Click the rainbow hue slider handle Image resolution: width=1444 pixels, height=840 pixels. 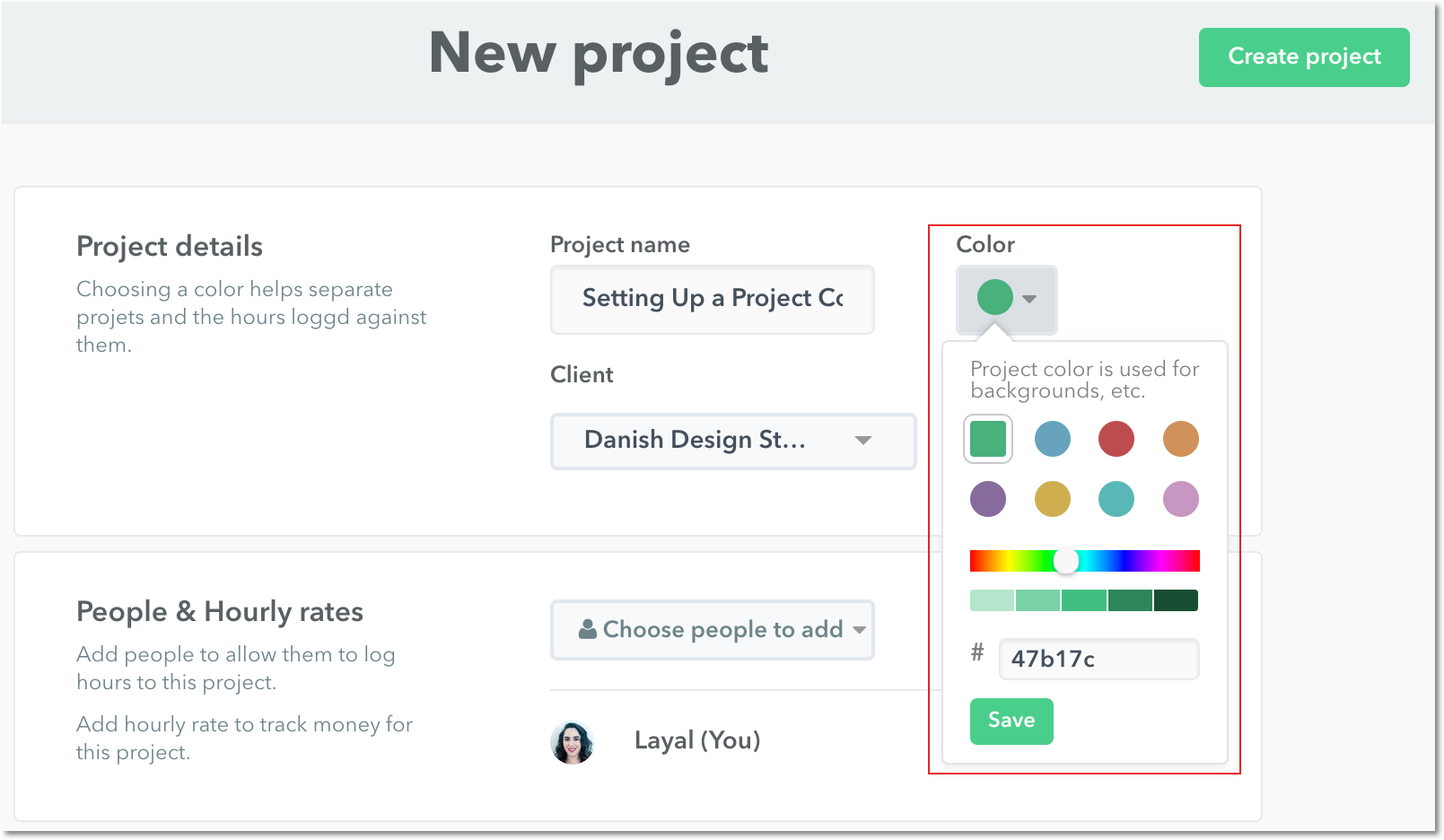(x=1066, y=561)
